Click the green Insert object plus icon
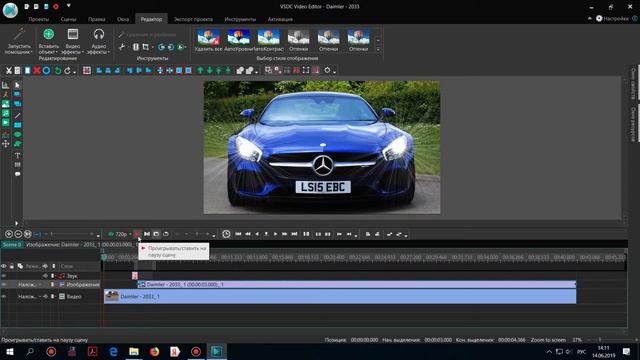Image resolution: width=640 pixels, height=360 pixels. pos(49,34)
